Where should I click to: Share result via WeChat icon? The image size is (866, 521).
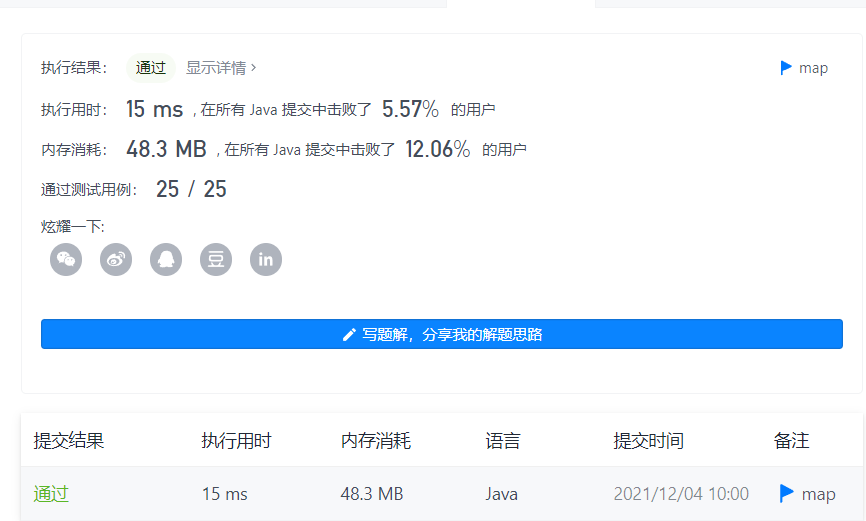[66, 259]
